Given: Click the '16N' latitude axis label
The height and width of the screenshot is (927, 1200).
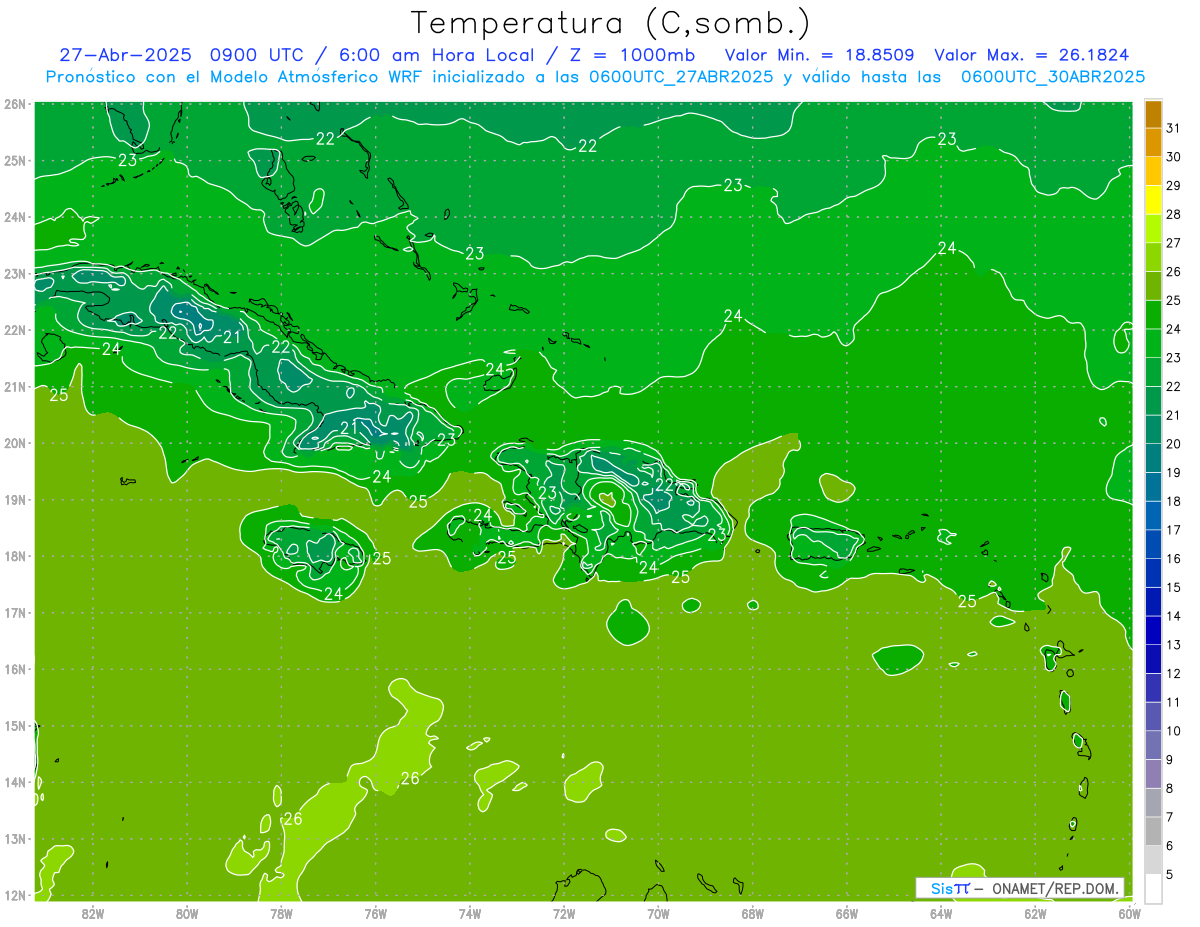Looking at the screenshot, I should 15,669.
